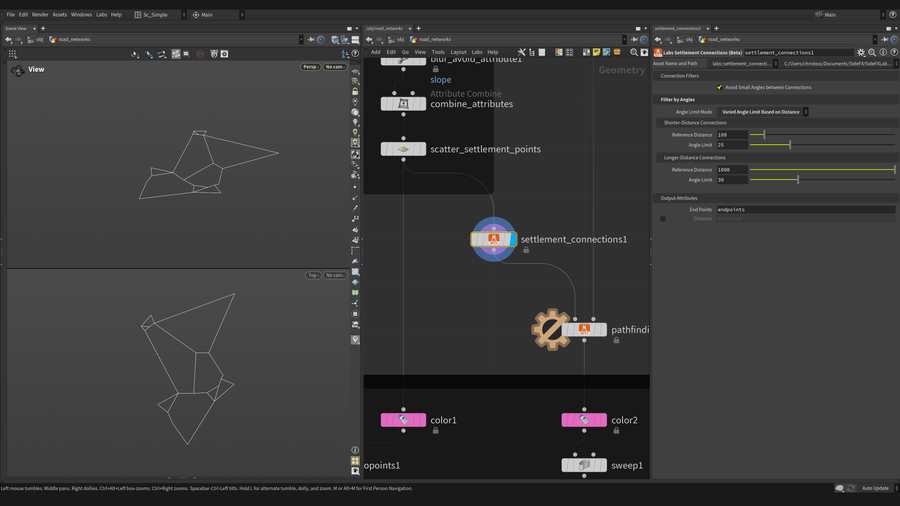Select the scatter_settlement_points node

(403, 149)
